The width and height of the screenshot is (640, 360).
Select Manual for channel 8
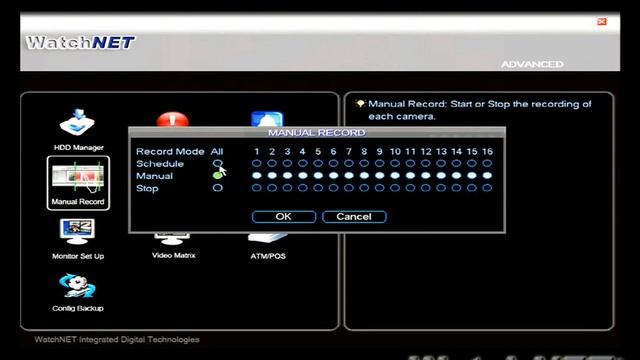pyautogui.click(x=364, y=176)
